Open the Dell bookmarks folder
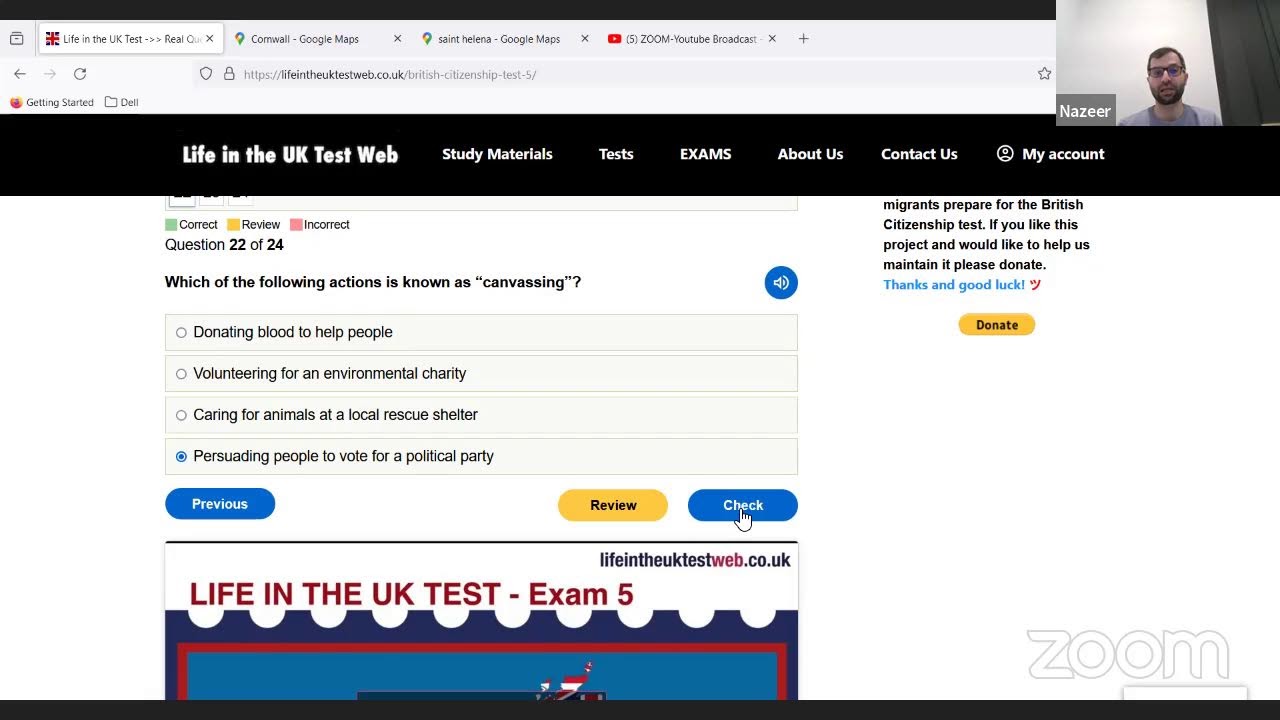 click(x=122, y=102)
